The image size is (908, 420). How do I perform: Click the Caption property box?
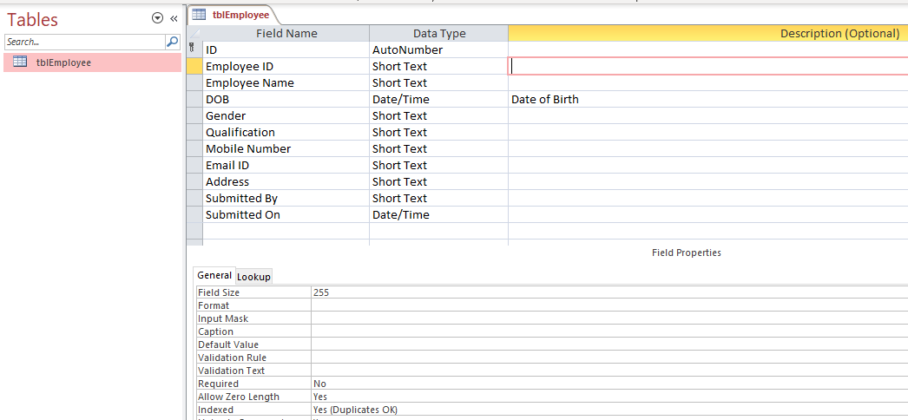tap(609, 331)
